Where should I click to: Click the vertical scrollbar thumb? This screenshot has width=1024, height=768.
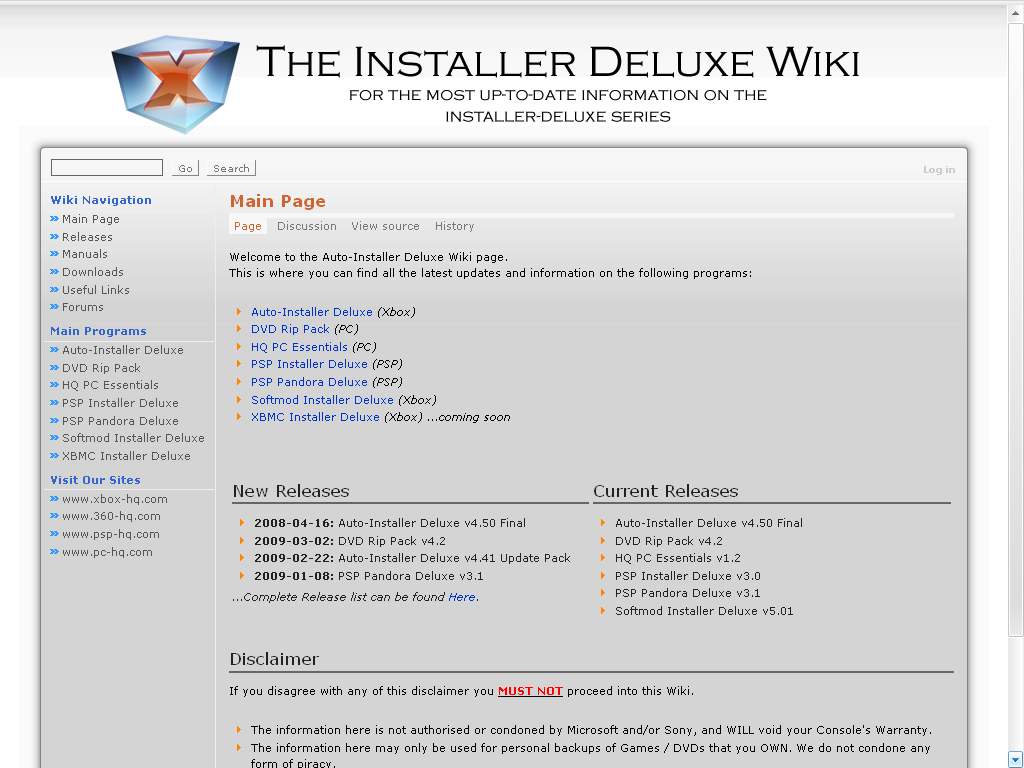pos(1016,328)
